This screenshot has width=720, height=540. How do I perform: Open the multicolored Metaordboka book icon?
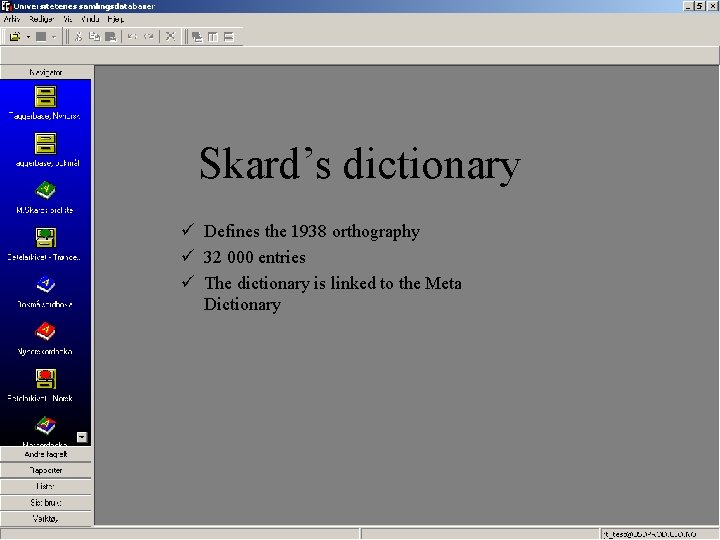tap(45, 426)
